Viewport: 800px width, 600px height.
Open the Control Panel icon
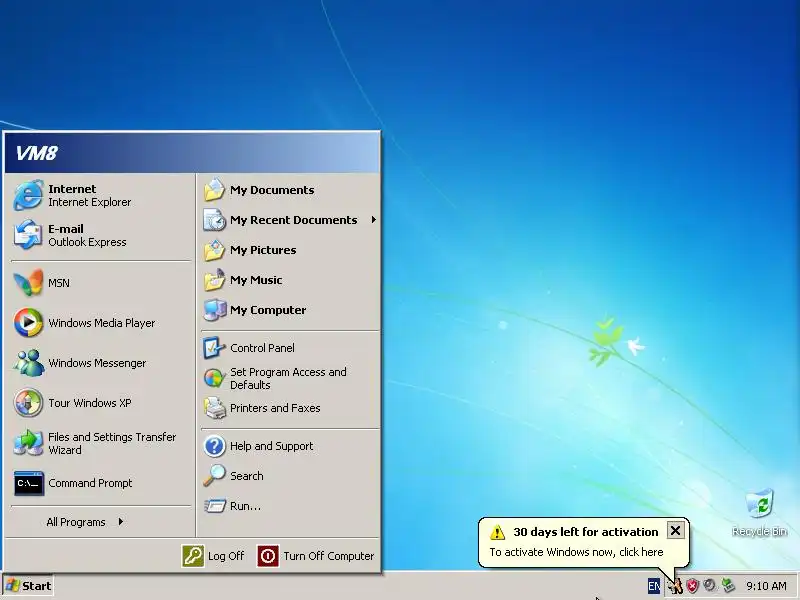pos(214,348)
